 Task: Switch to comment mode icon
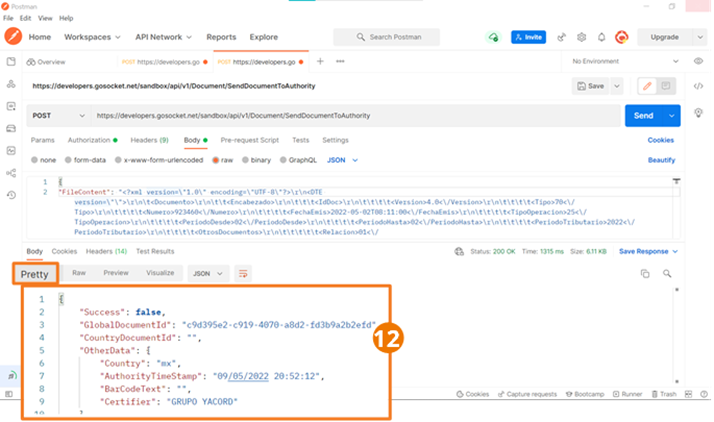[x=666, y=86]
